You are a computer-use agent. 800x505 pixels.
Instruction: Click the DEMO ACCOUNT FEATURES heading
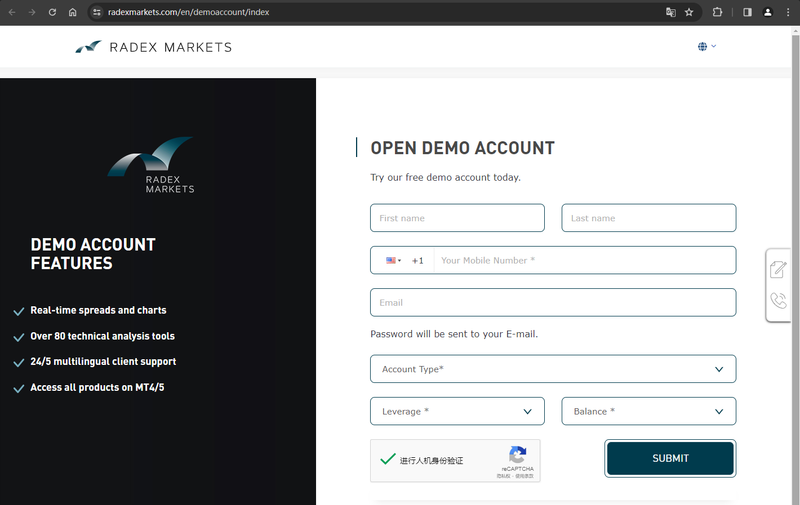(x=93, y=254)
